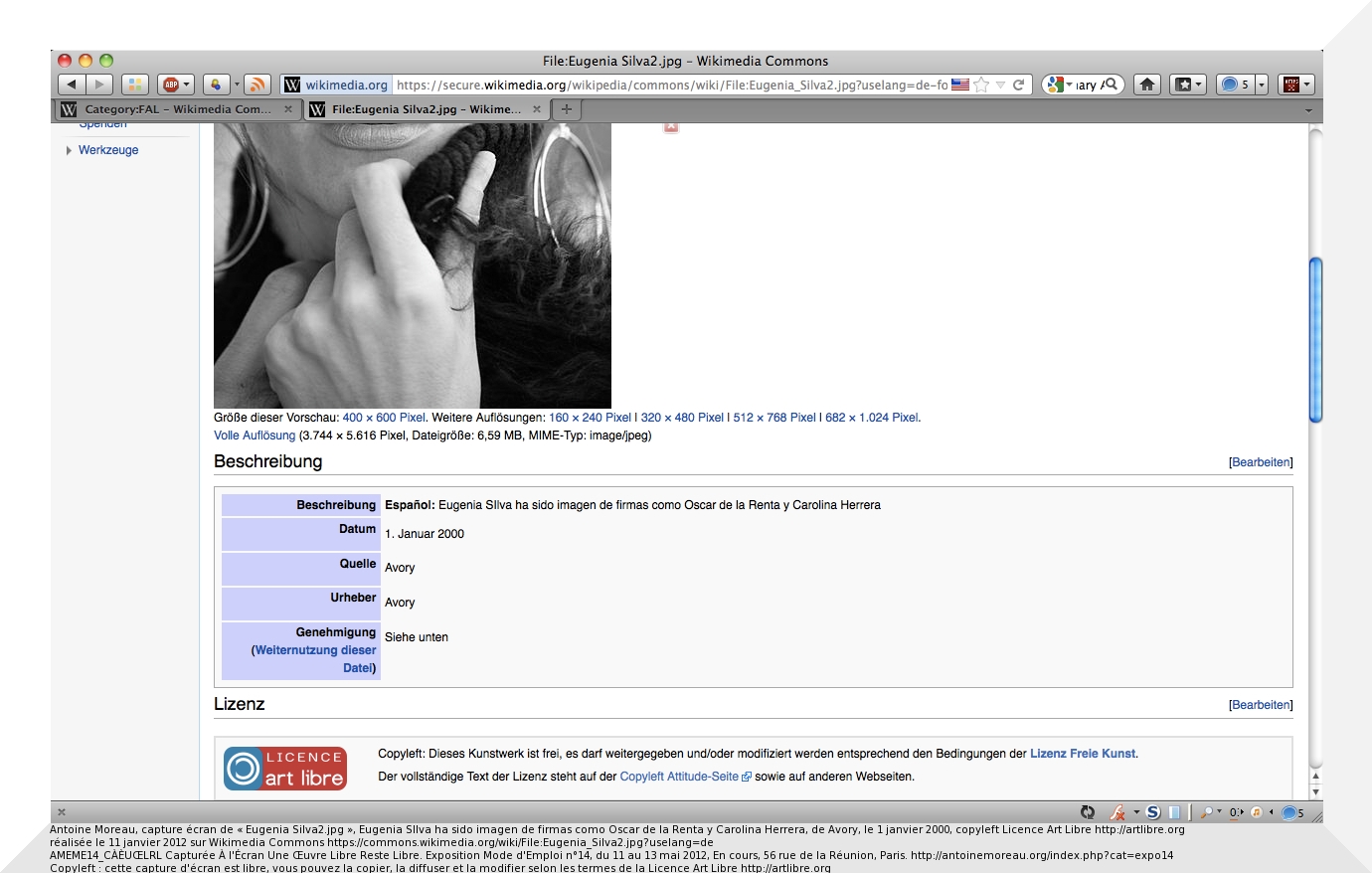Click the light blue page icon in status bar
The width and height of the screenshot is (1372, 873).
pos(1174,812)
